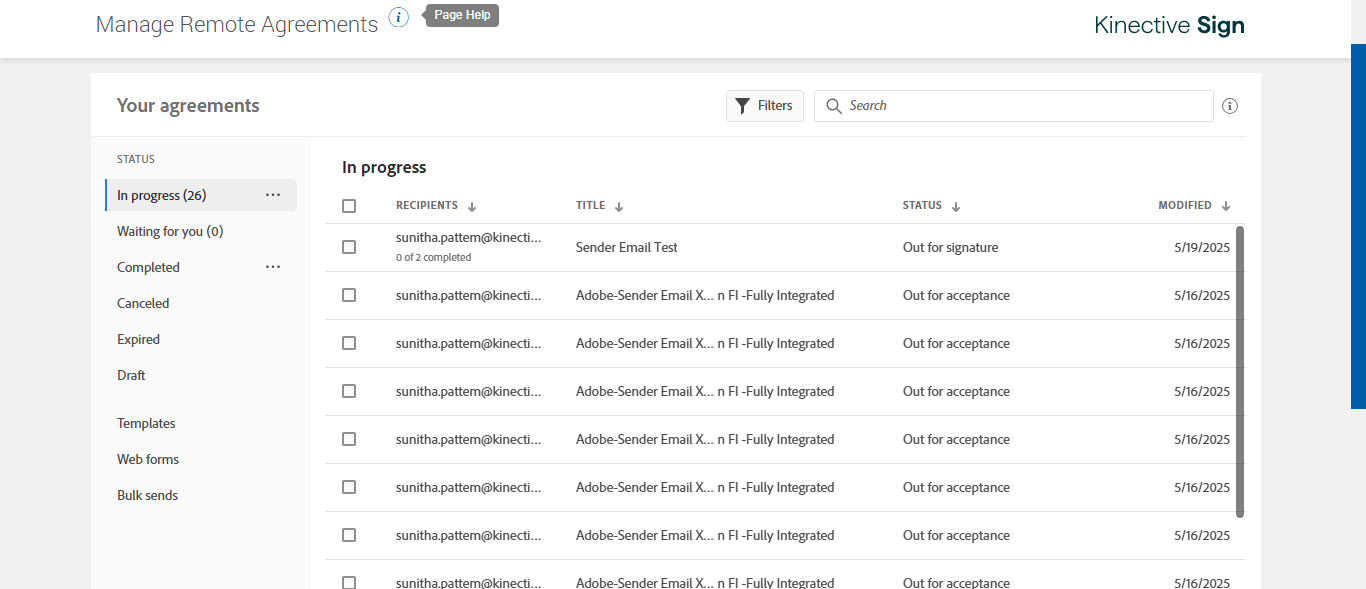Click the info icon right of search field

click(x=1230, y=106)
